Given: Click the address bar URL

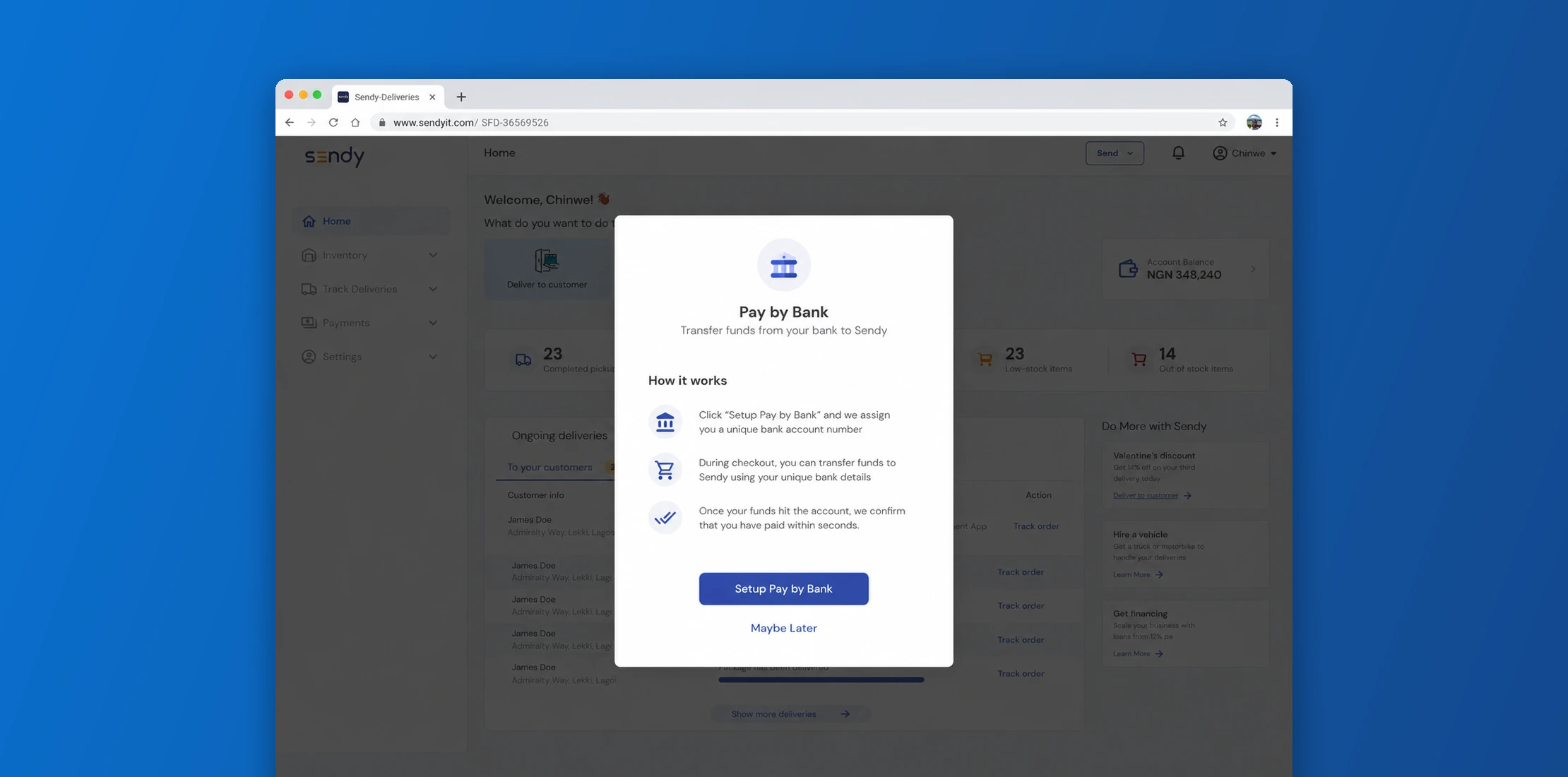Looking at the screenshot, I should click(x=471, y=122).
